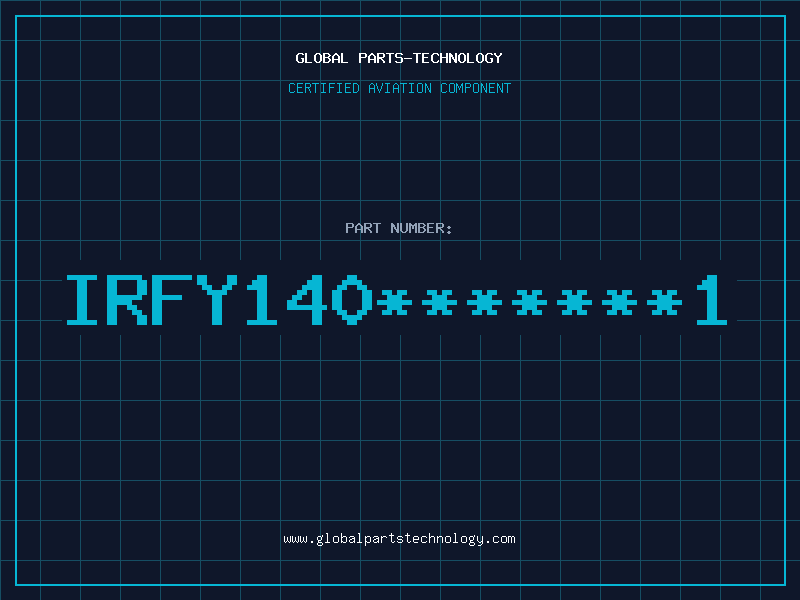Click the IRFY140*******1 part number

(x=396, y=300)
